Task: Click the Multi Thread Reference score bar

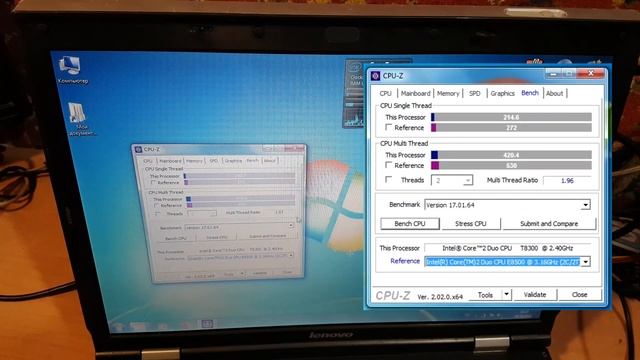Action: (x=511, y=165)
